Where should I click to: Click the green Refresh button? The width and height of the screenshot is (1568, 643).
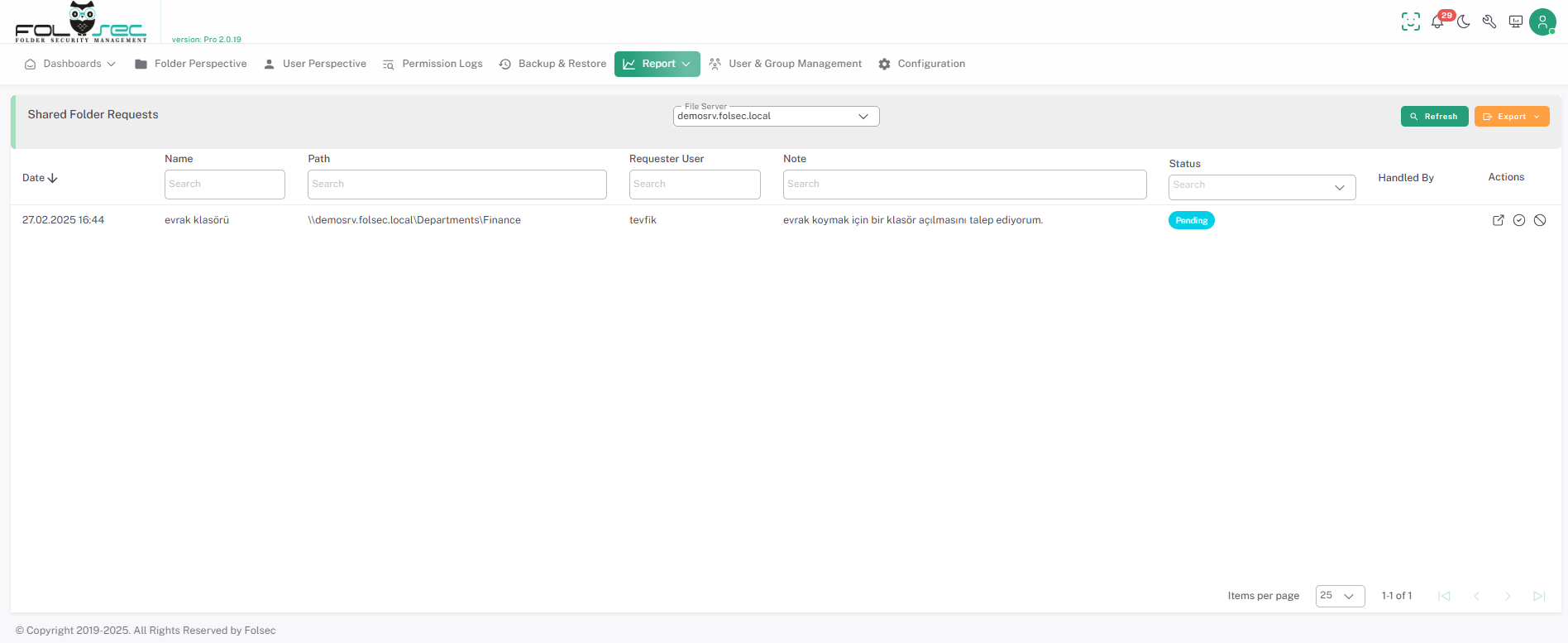coord(1434,117)
